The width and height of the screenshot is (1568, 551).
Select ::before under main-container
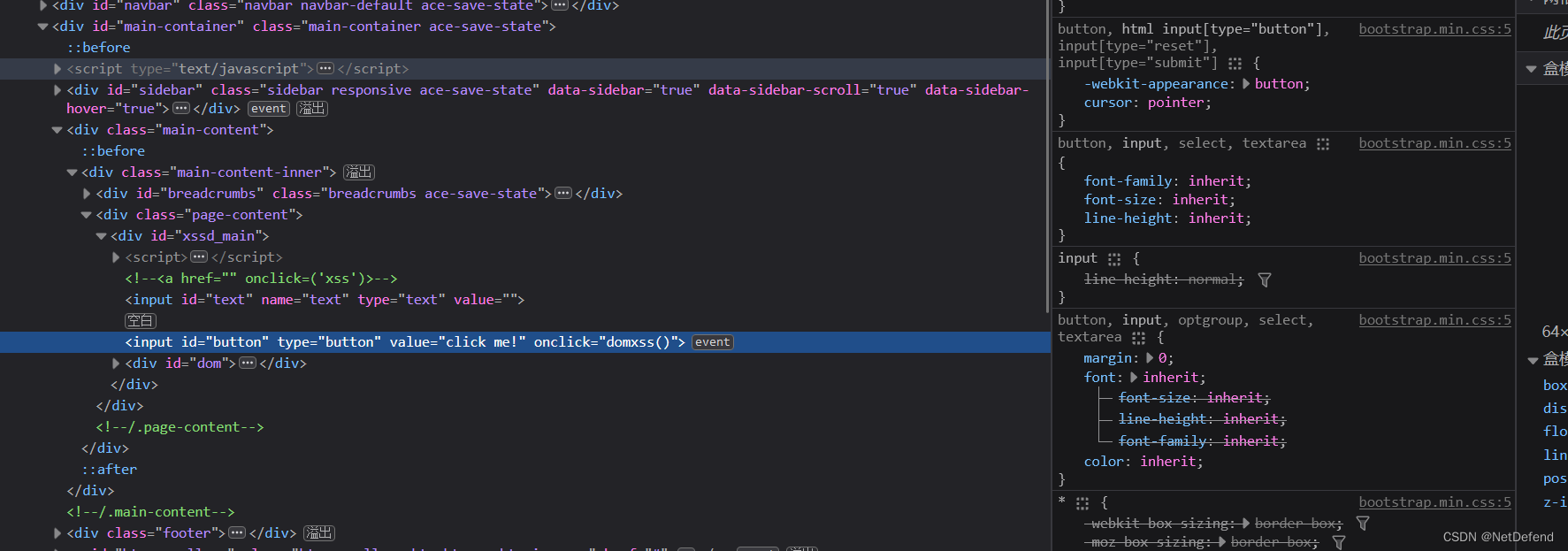(x=524, y=48)
